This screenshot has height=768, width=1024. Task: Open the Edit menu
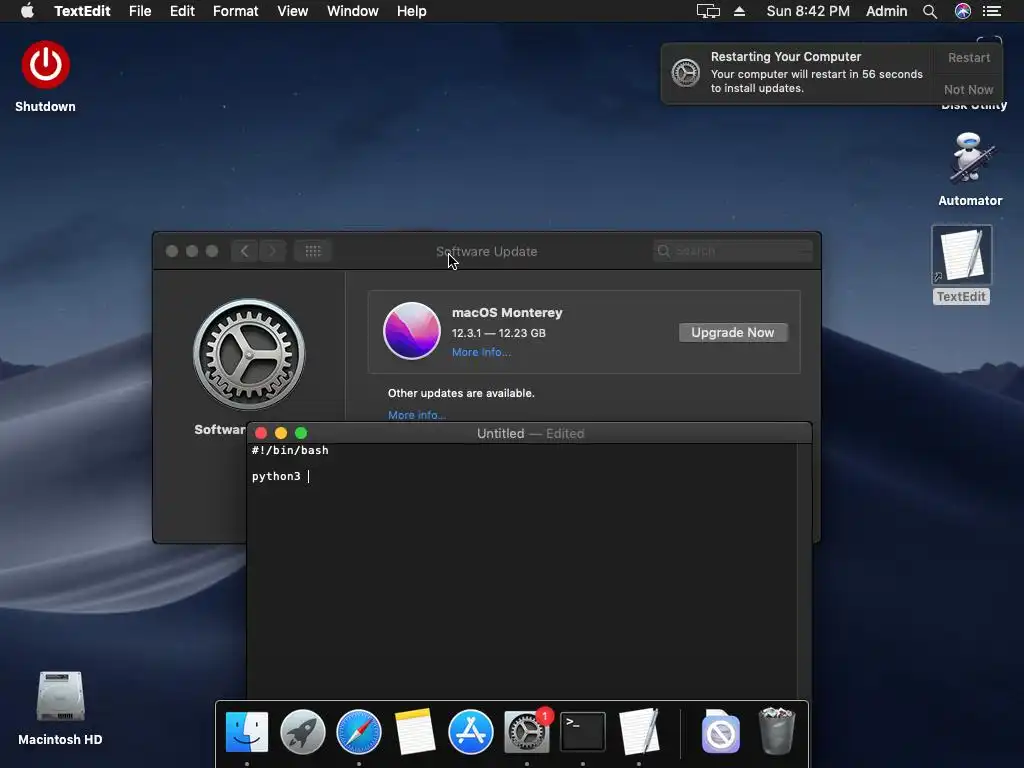(182, 11)
